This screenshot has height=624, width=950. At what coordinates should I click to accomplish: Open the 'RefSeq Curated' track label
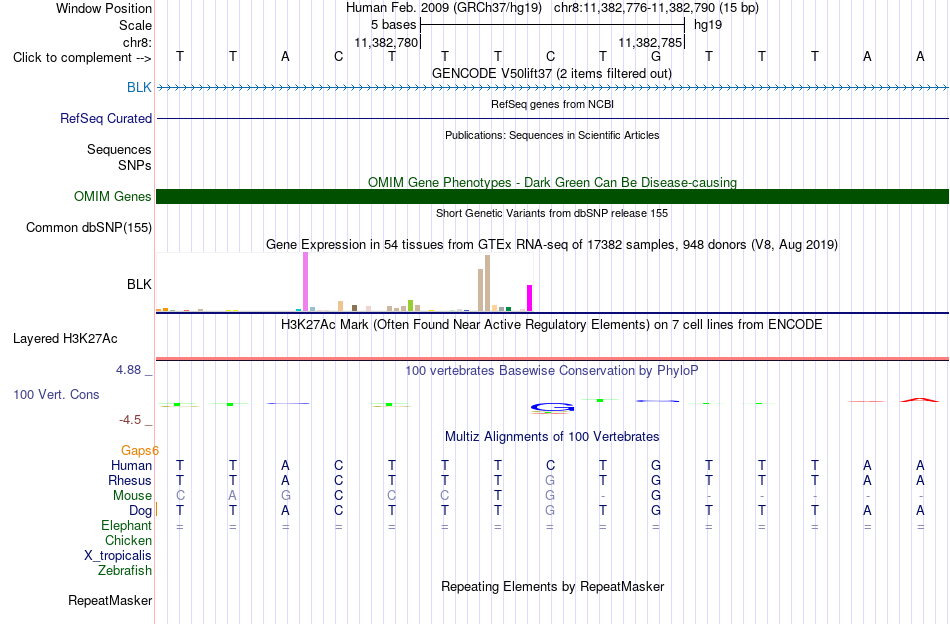click(105, 118)
